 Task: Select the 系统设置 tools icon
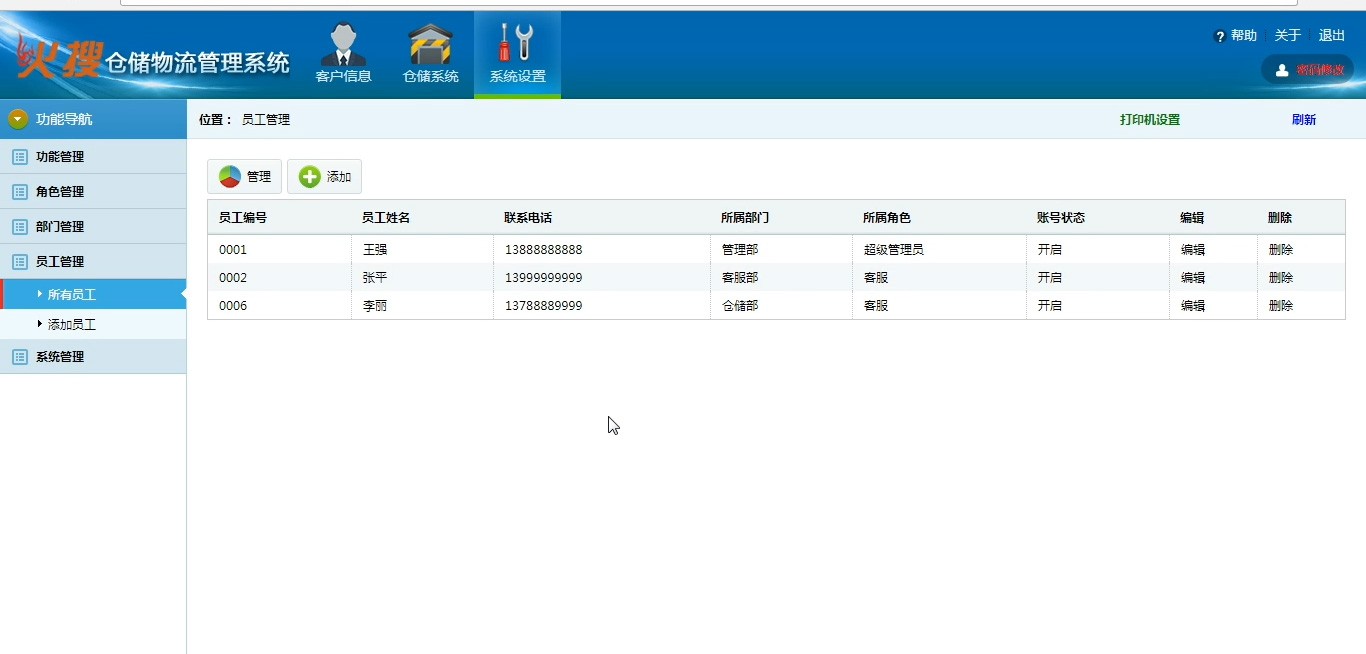517,43
